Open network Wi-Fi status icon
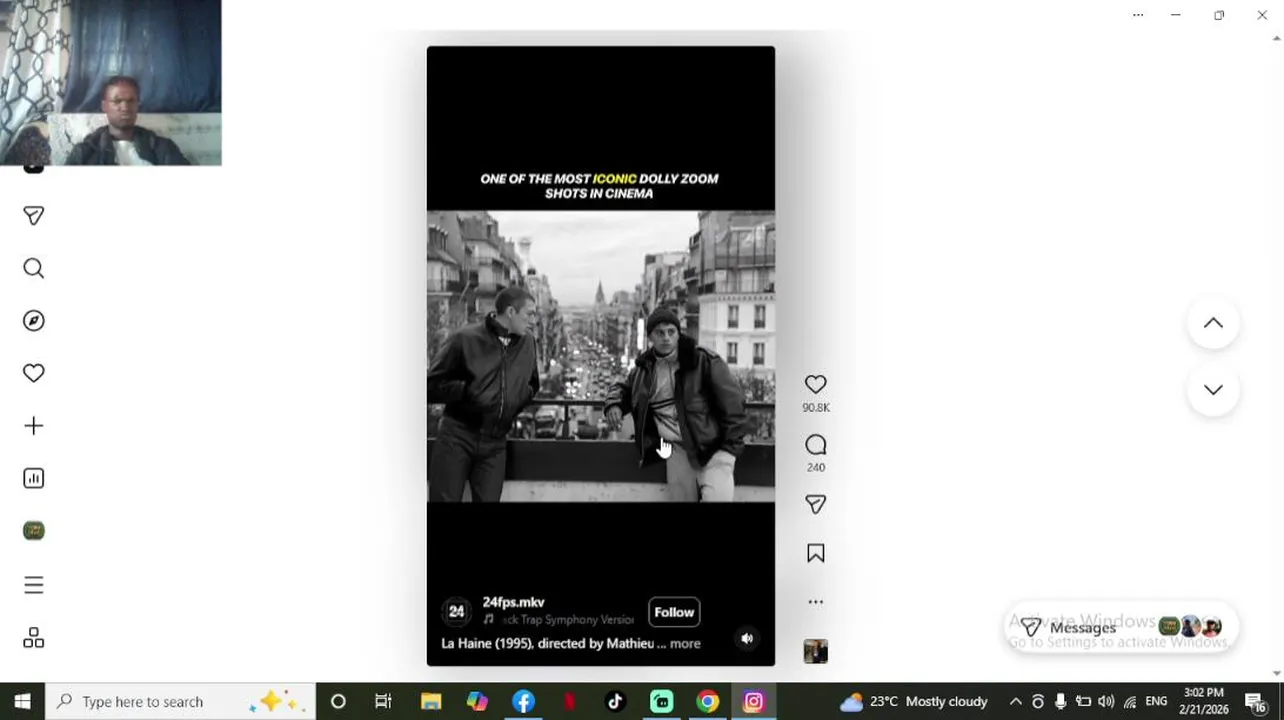 (x=1130, y=701)
